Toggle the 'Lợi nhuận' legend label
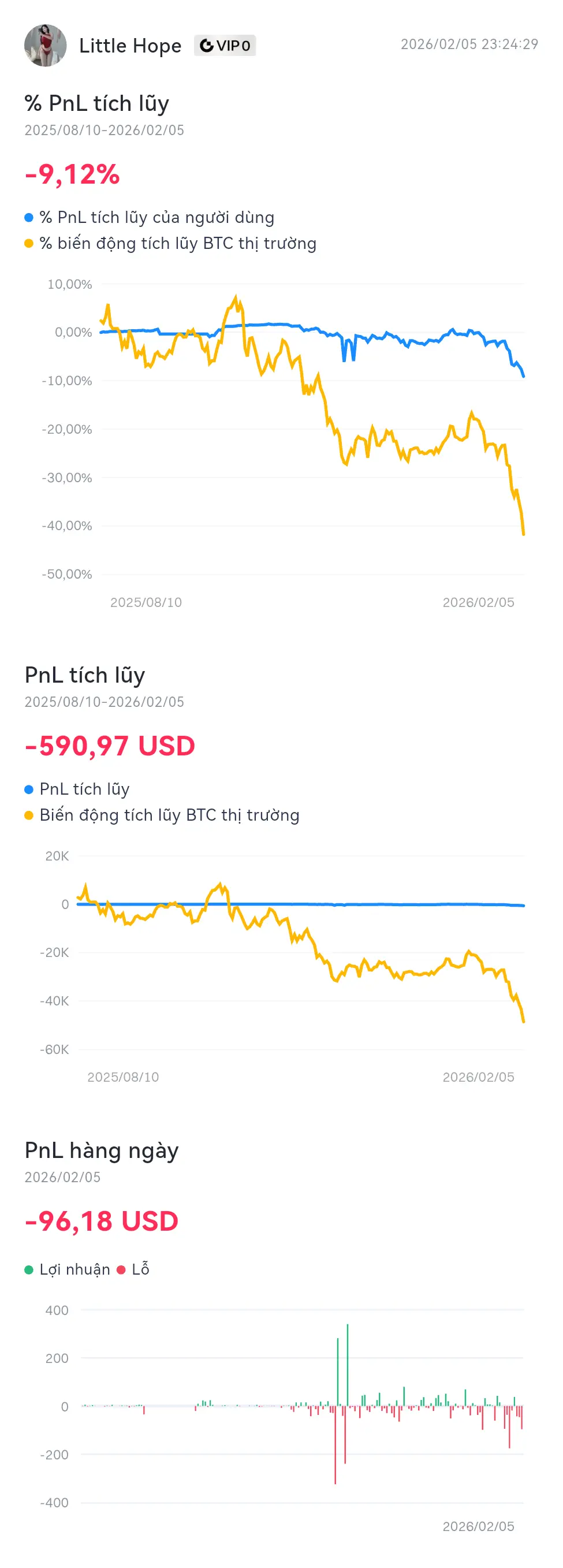 point(75,1270)
